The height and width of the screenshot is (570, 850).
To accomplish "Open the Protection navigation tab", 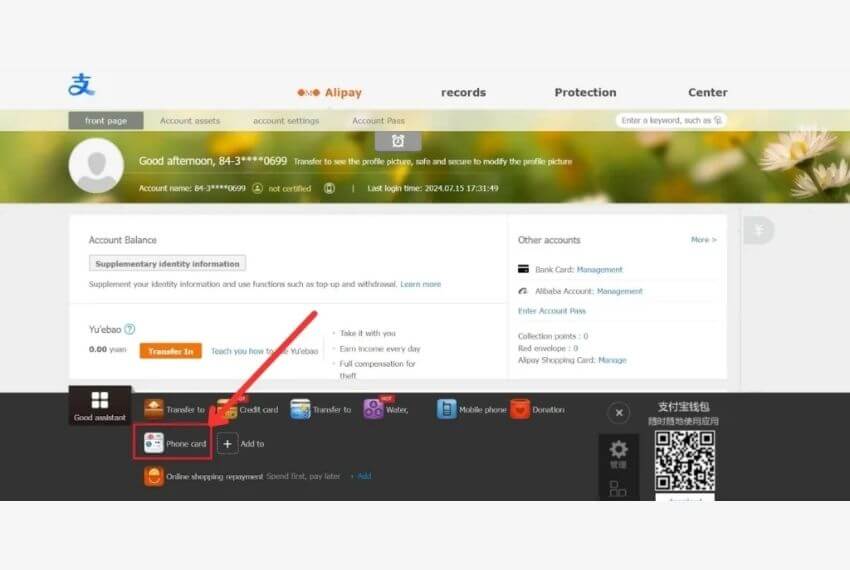I will coord(585,93).
